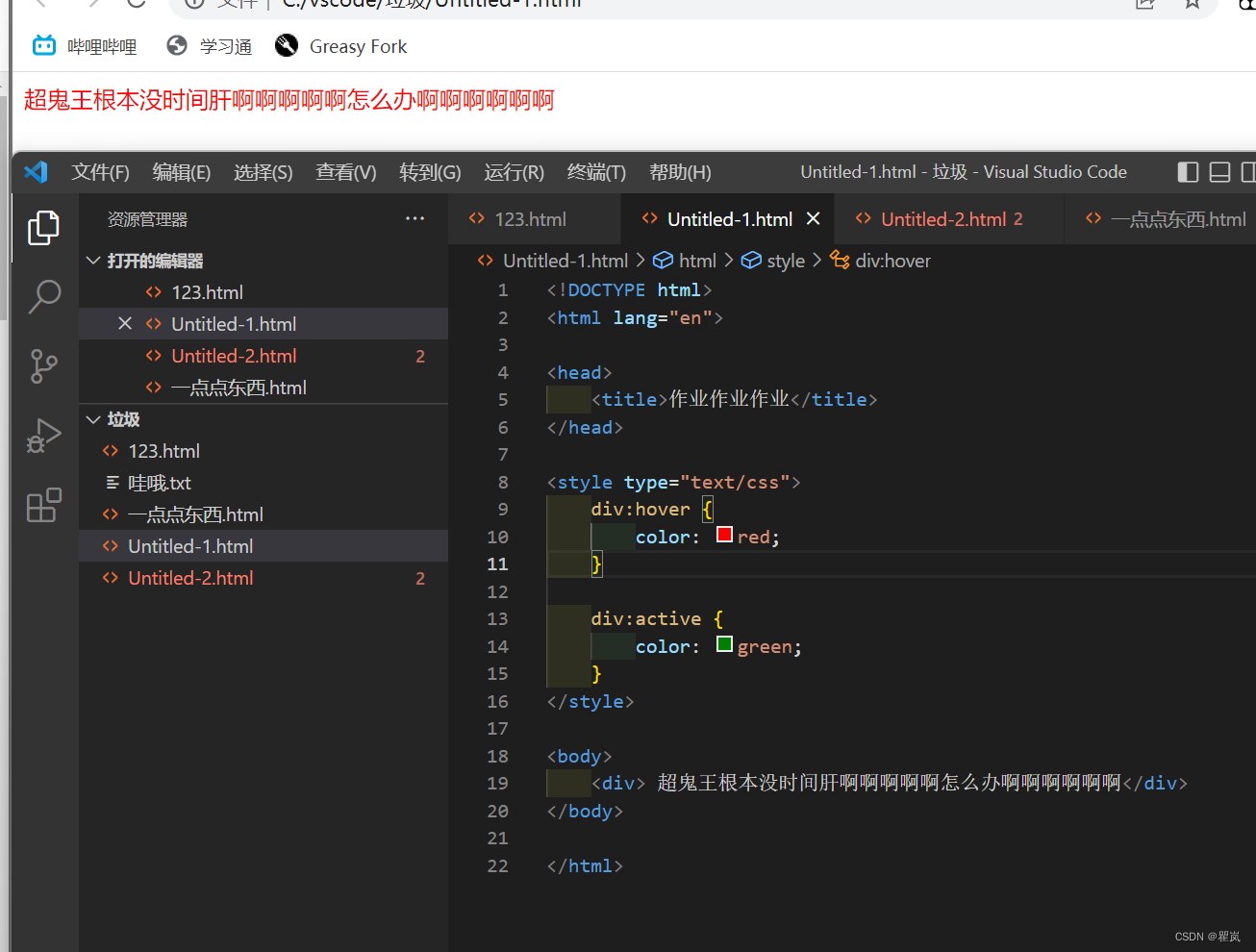Open the 学习通 bookmark
The height and width of the screenshot is (952, 1256).
tap(209, 46)
